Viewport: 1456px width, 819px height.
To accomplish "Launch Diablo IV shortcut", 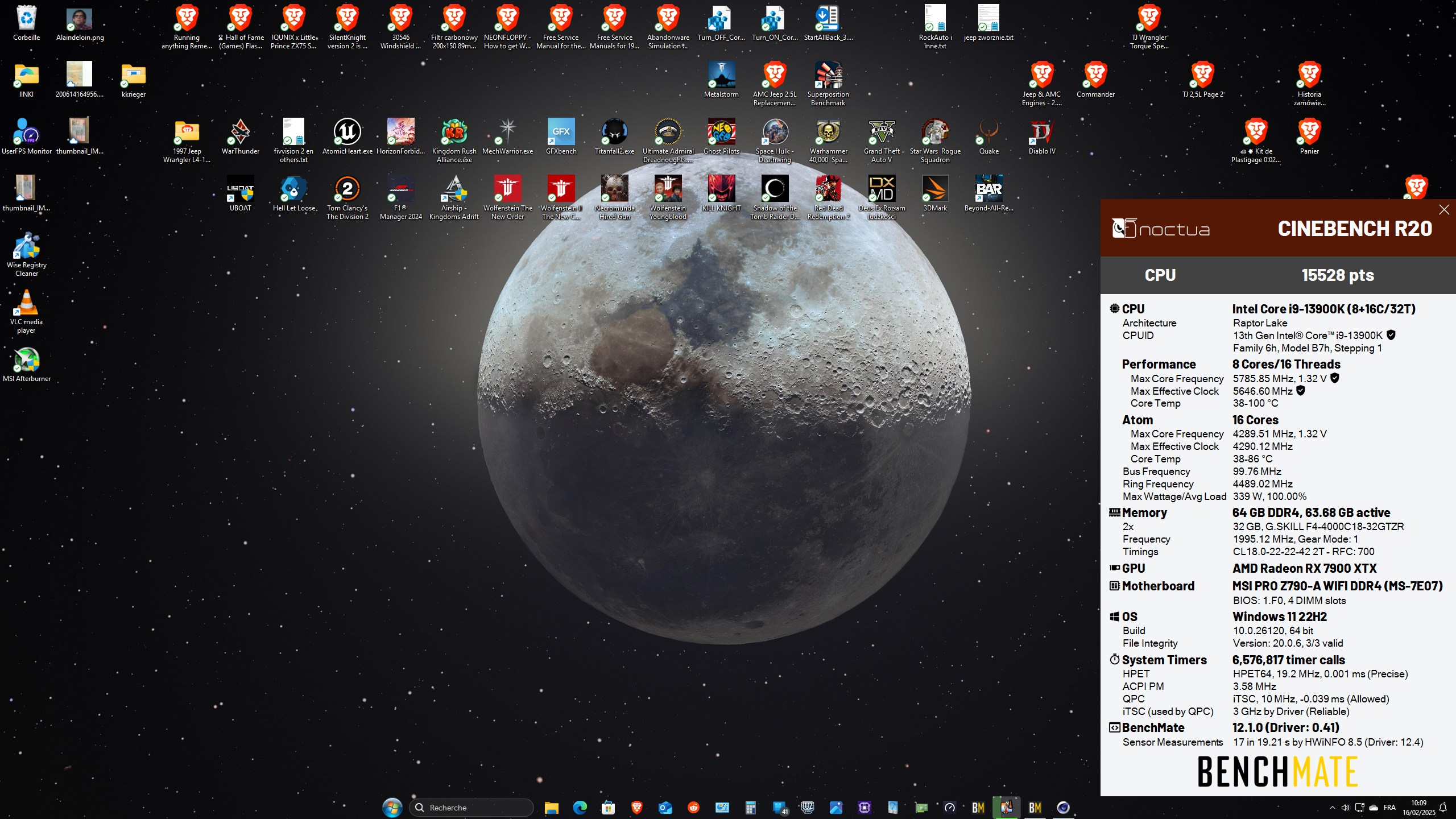I will tap(1042, 138).
